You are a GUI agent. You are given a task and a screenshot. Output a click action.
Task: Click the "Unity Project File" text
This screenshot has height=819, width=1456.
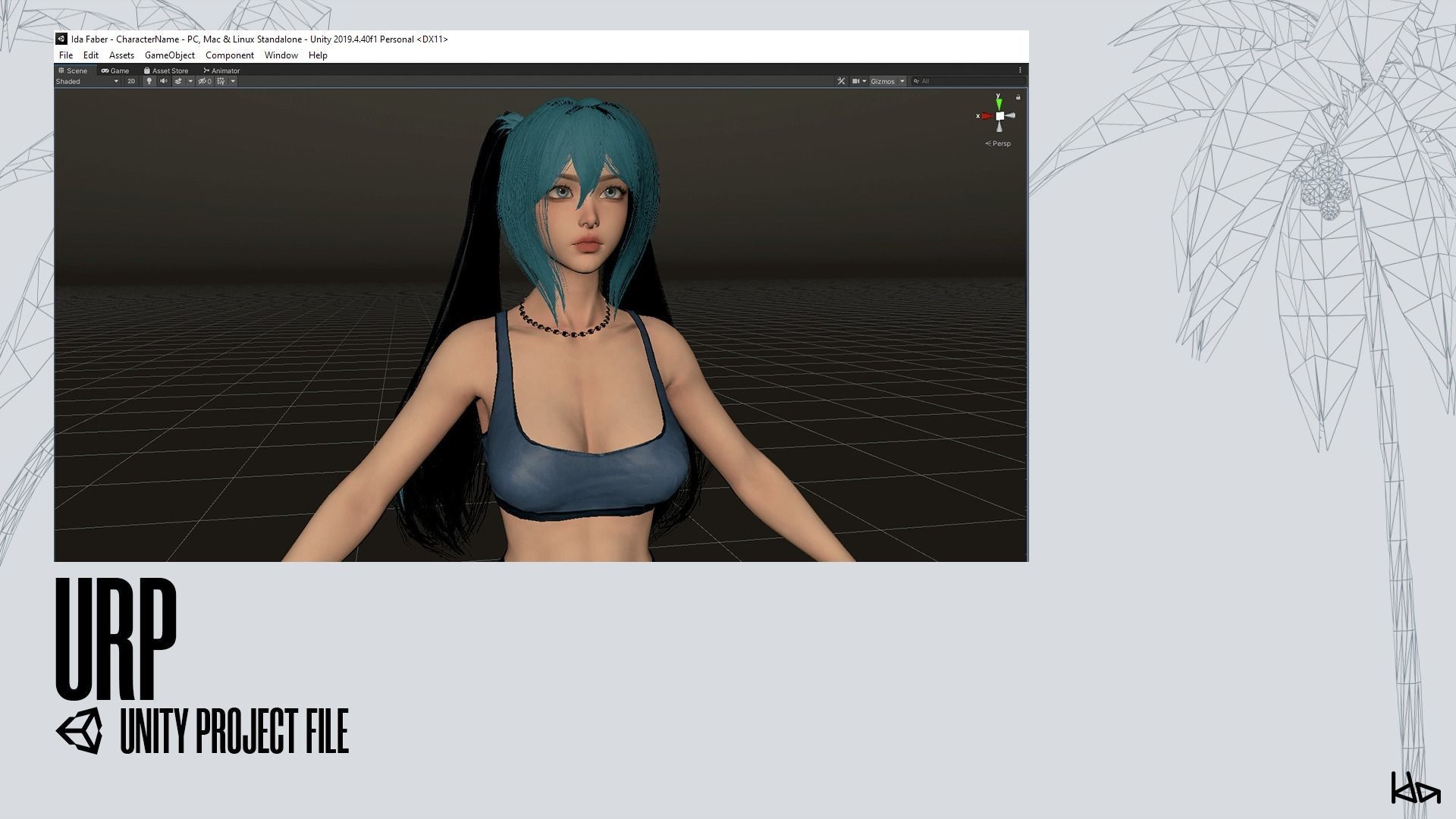(234, 731)
